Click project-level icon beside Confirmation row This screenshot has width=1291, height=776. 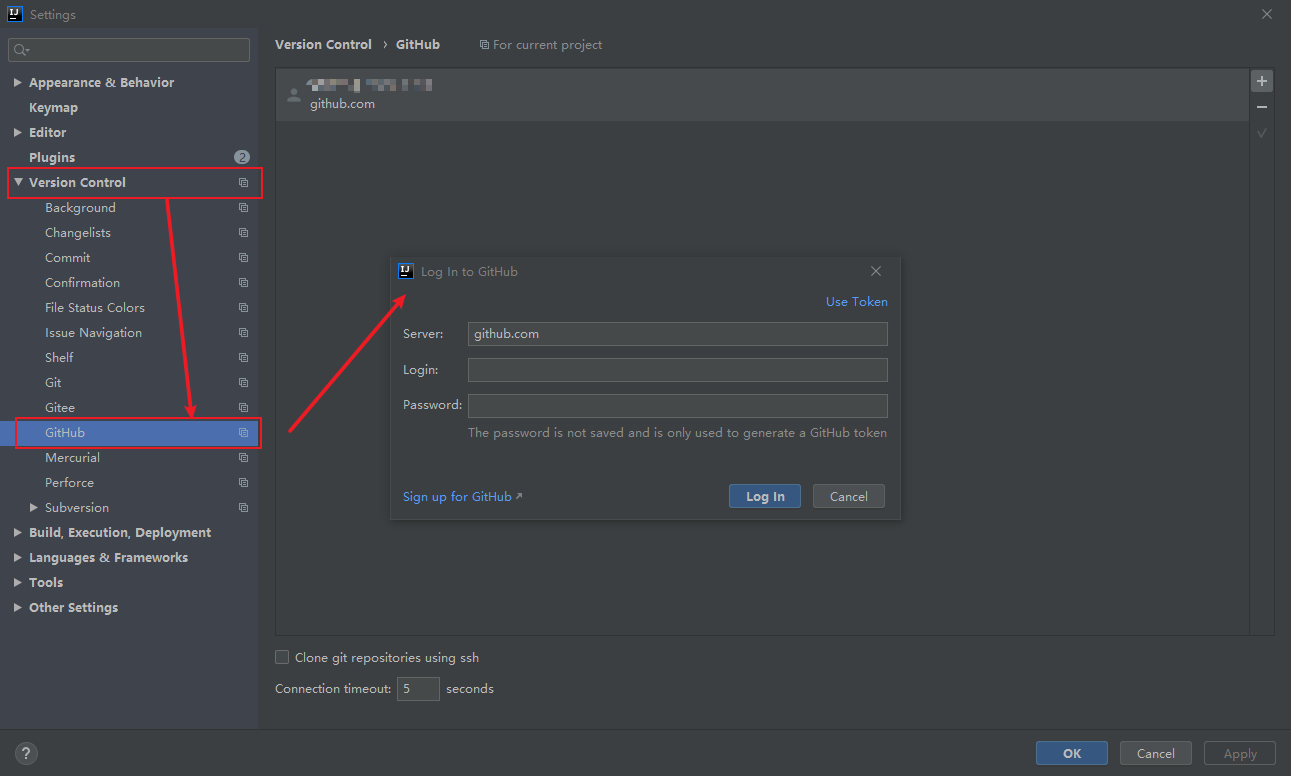click(243, 283)
